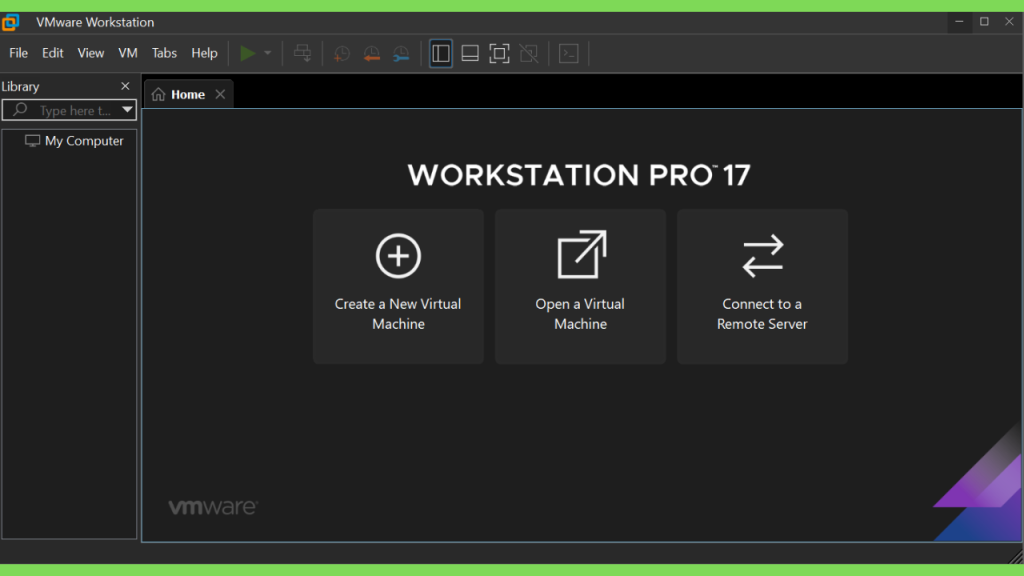This screenshot has height=576, width=1024.
Task: Open the Tabs menu
Action: 164,53
